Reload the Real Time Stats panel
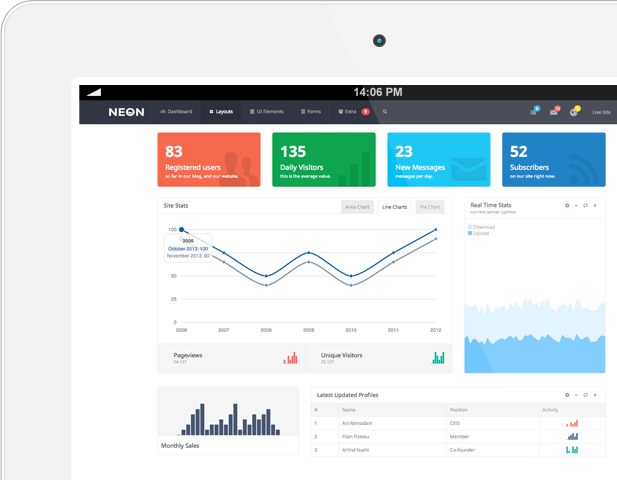The width and height of the screenshot is (617, 480). coord(586,205)
